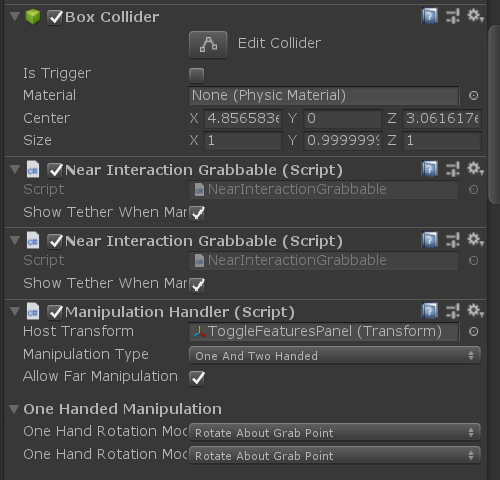Image resolution: width=500 pixels, height=480 pixels.
Task: Click C# script icon of second Near Interaction Grabbable
Action: (33, 241)
